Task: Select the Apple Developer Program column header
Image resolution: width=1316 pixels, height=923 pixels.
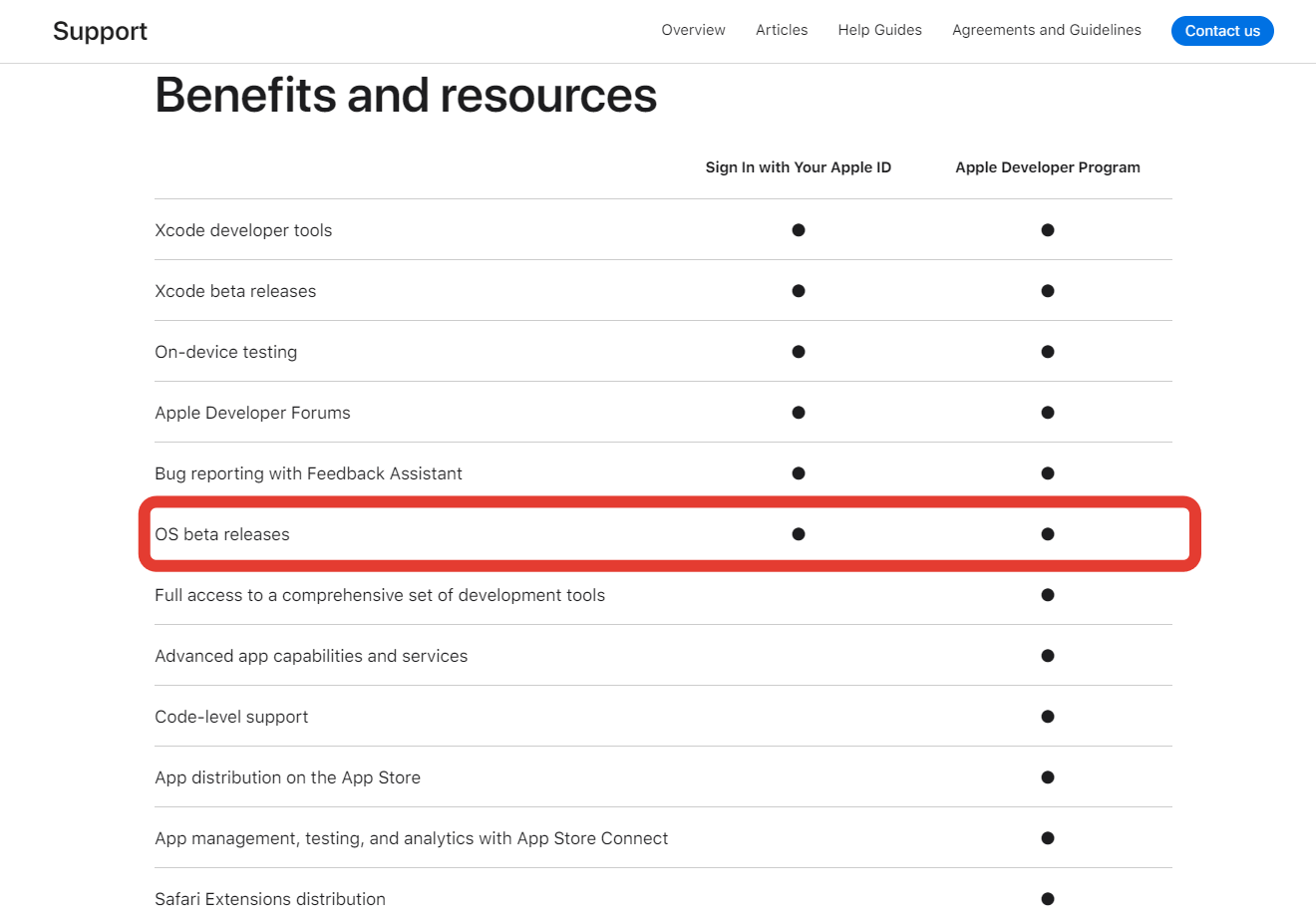Action: (x=1047, y=167)
